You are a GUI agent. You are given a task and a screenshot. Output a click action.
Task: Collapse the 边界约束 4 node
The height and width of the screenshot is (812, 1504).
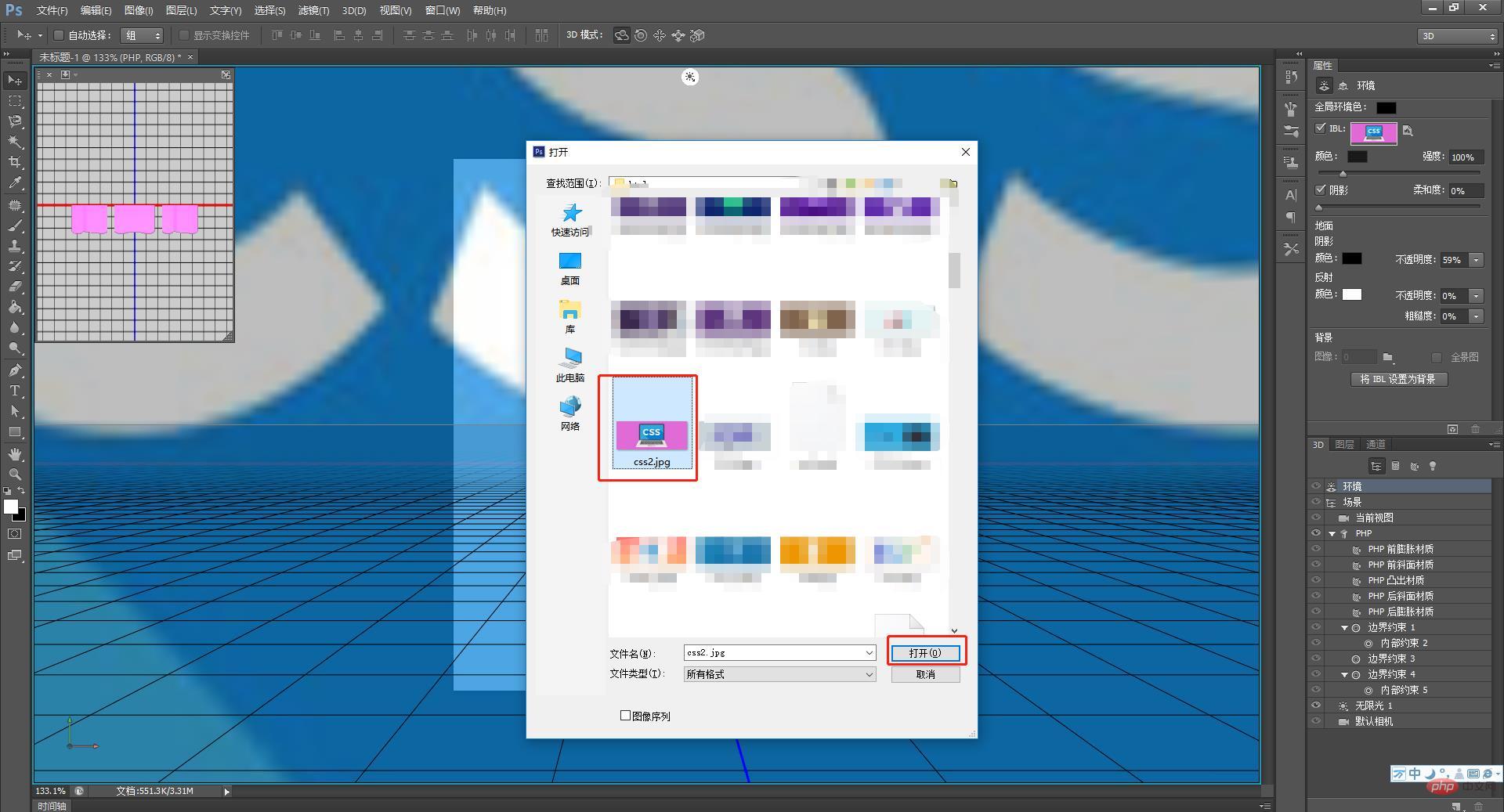[1345, 675]
